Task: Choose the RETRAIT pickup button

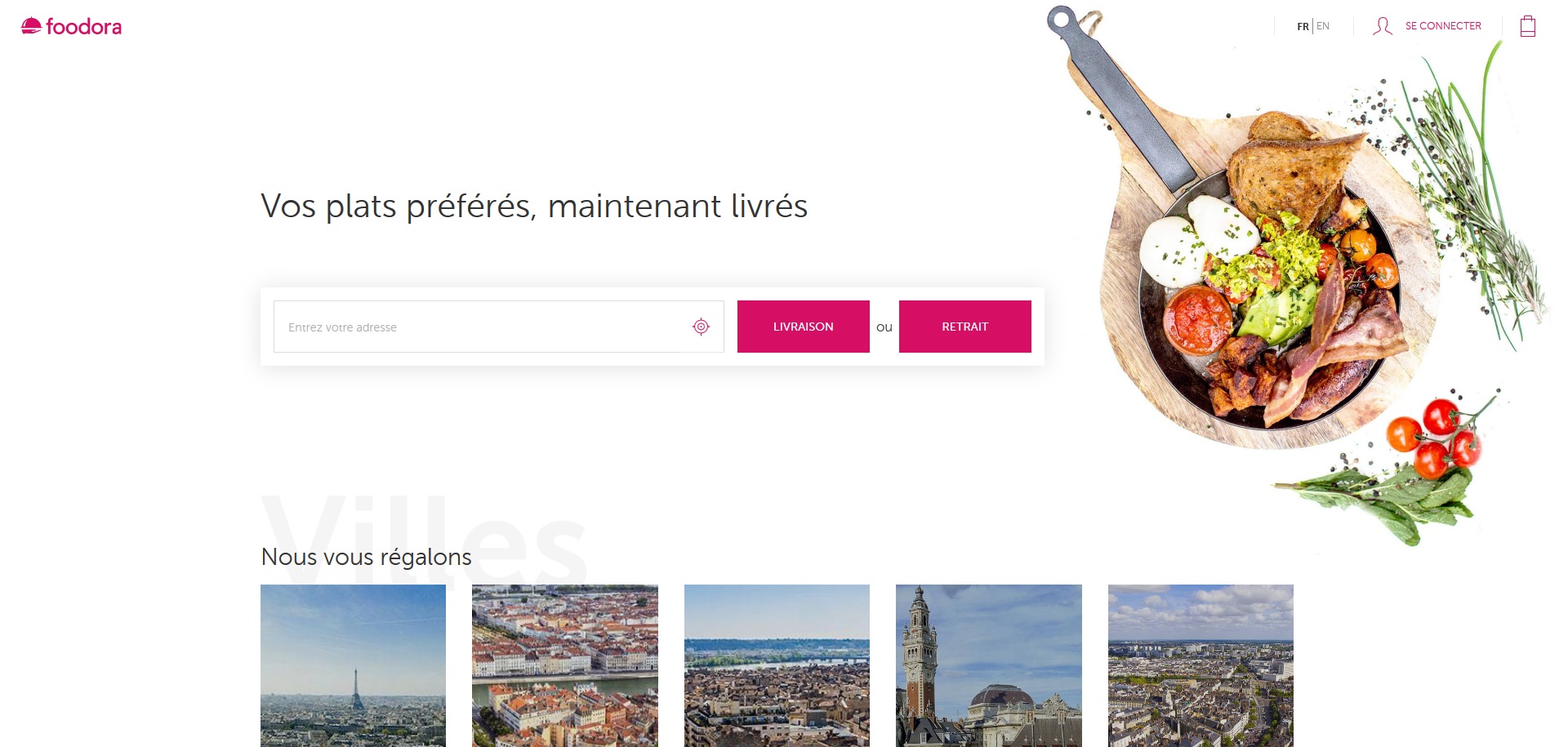Action: click(x=964, y=327)
